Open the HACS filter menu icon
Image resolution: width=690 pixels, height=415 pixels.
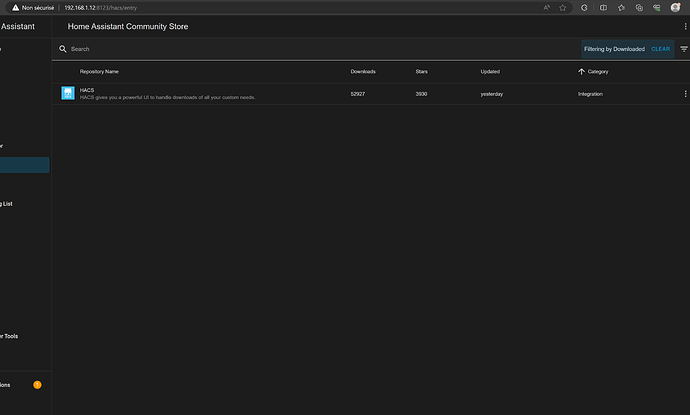684,49
